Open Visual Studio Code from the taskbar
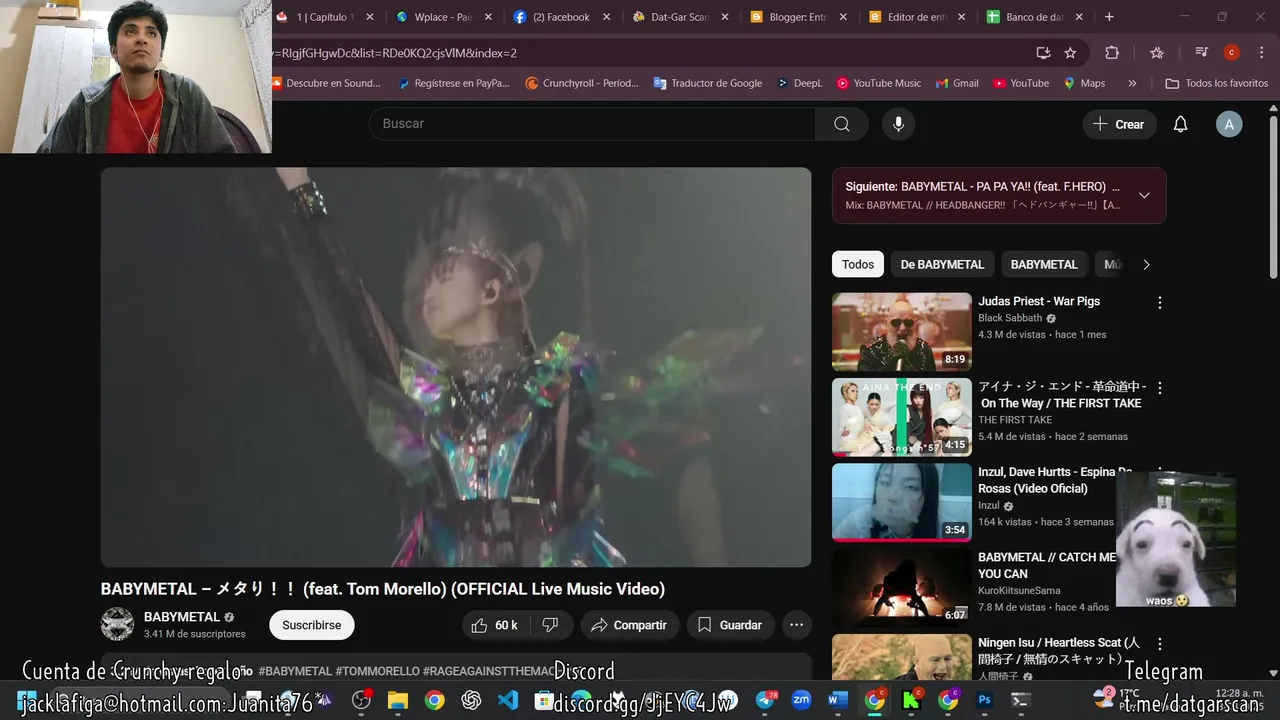The width and height of the screenshot is (1280, 720). (508, 701)
